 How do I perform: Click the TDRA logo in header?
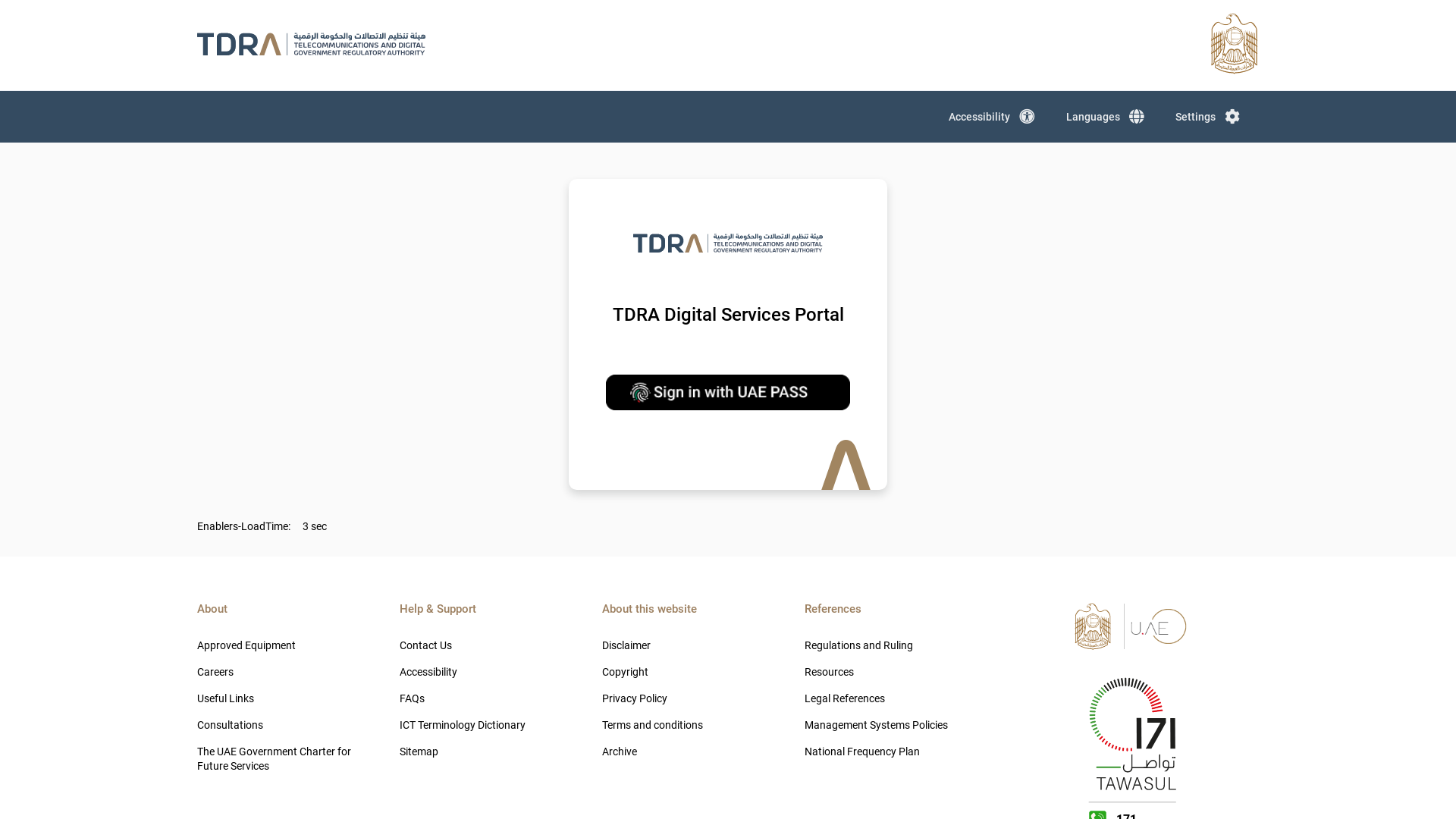311,44
